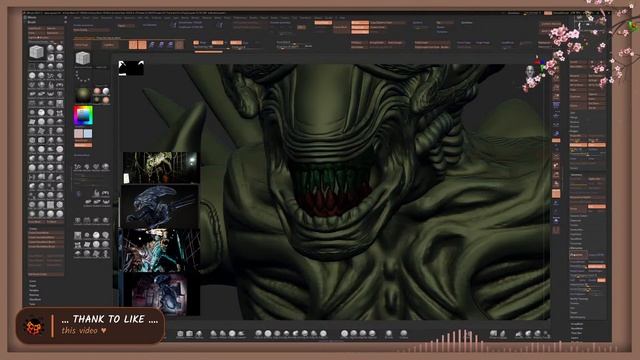
Task: Open the black alpha thumbnail at the canvas corner
Action: 131,68
